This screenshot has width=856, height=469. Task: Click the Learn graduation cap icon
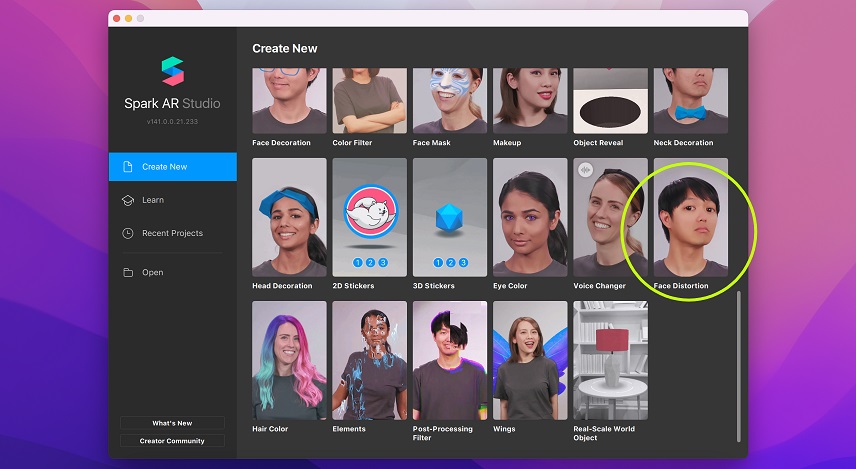(x=128, y=200)
